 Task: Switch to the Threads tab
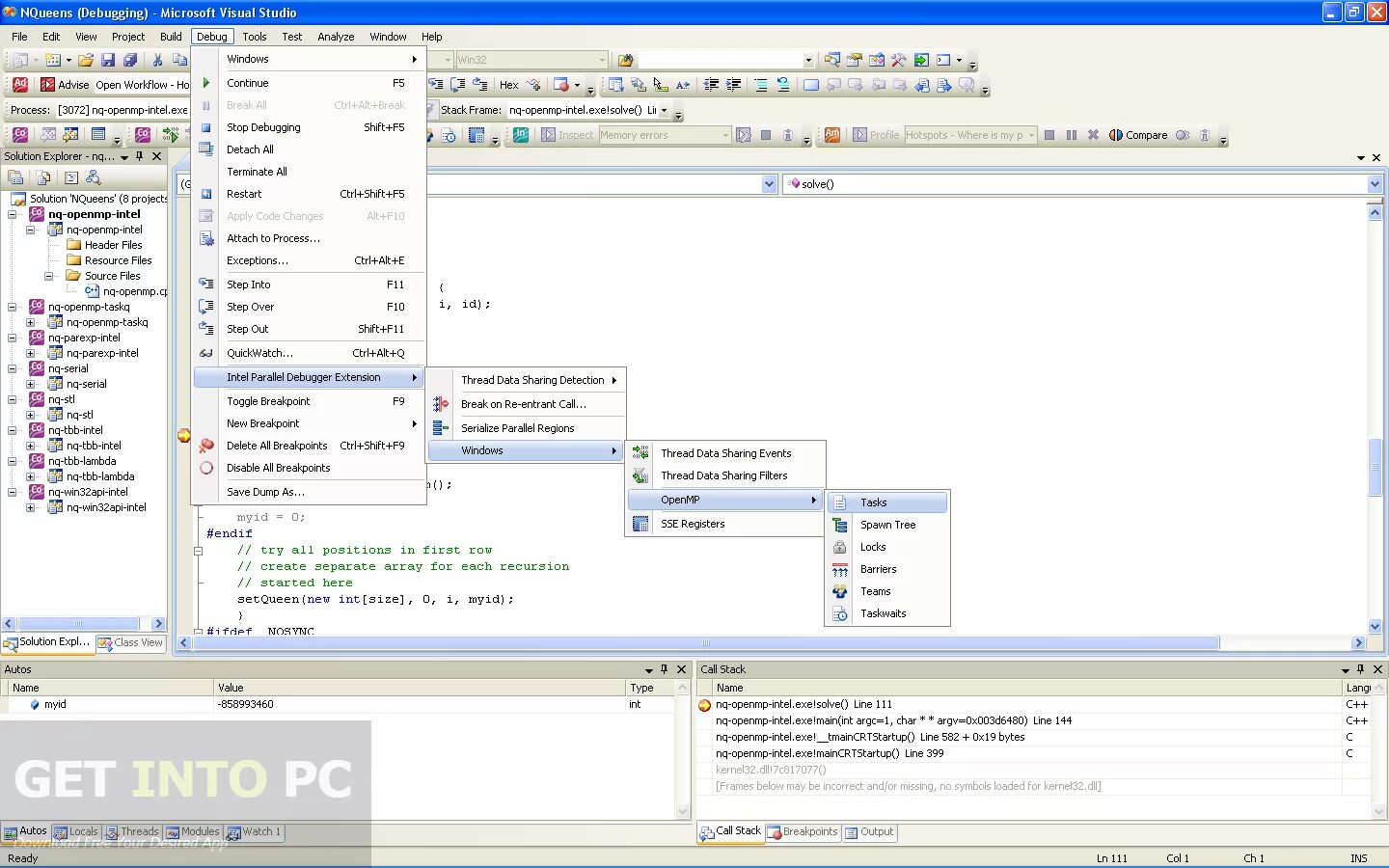pos(132,831)
